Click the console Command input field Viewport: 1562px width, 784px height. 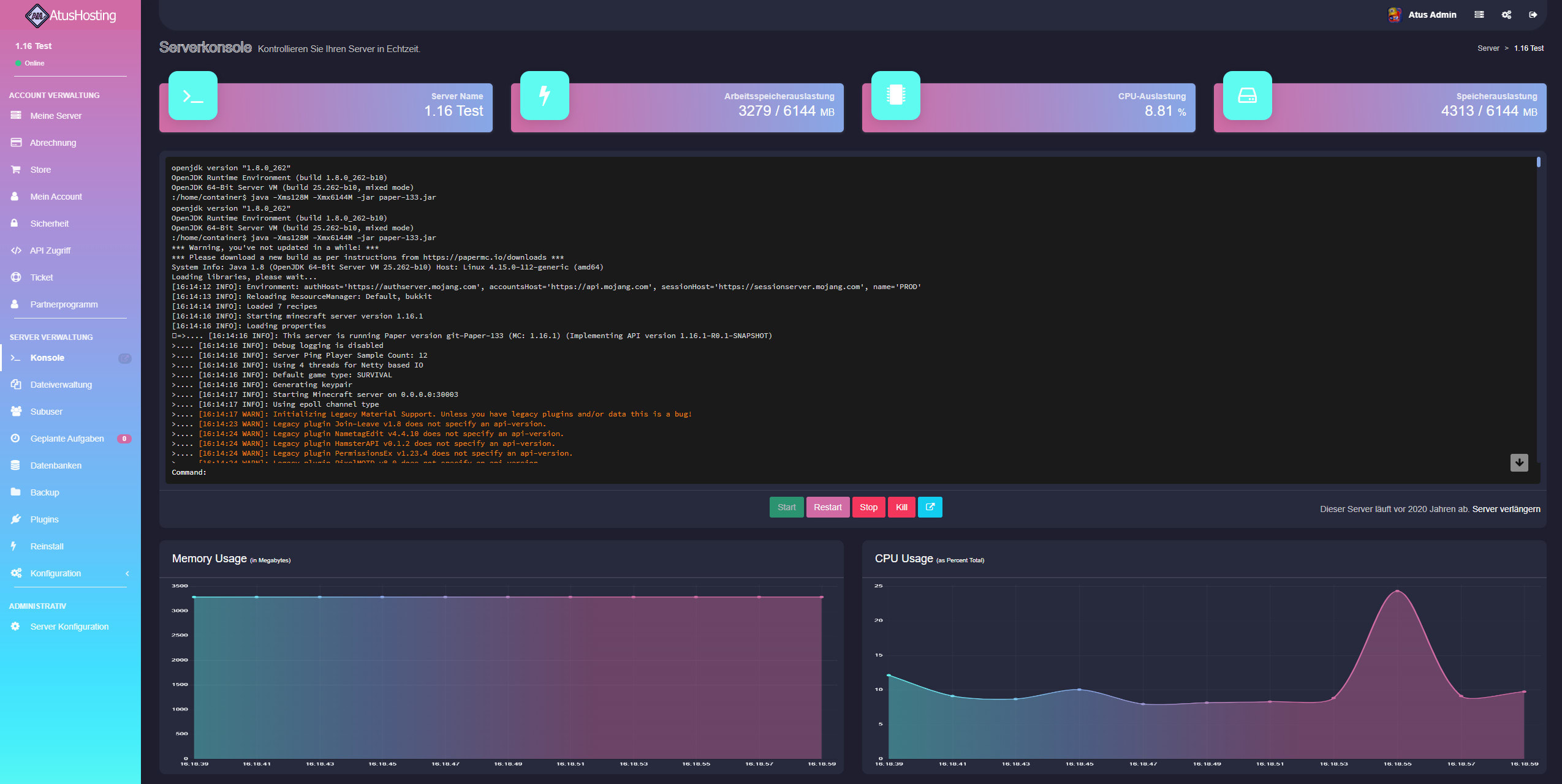pyautogui.click(x=852, y=472)
